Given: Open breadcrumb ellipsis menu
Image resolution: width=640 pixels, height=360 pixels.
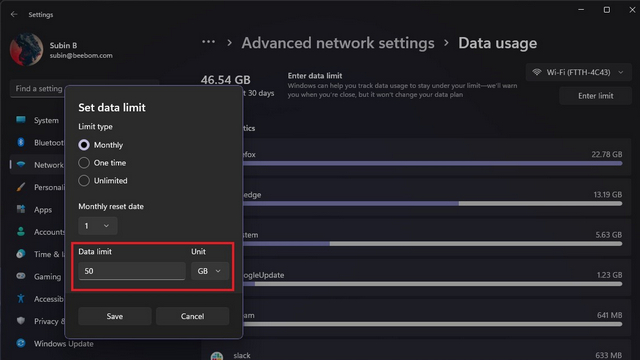Looking at the screenshot, I should pyautogui.click(x=208, y=42).
